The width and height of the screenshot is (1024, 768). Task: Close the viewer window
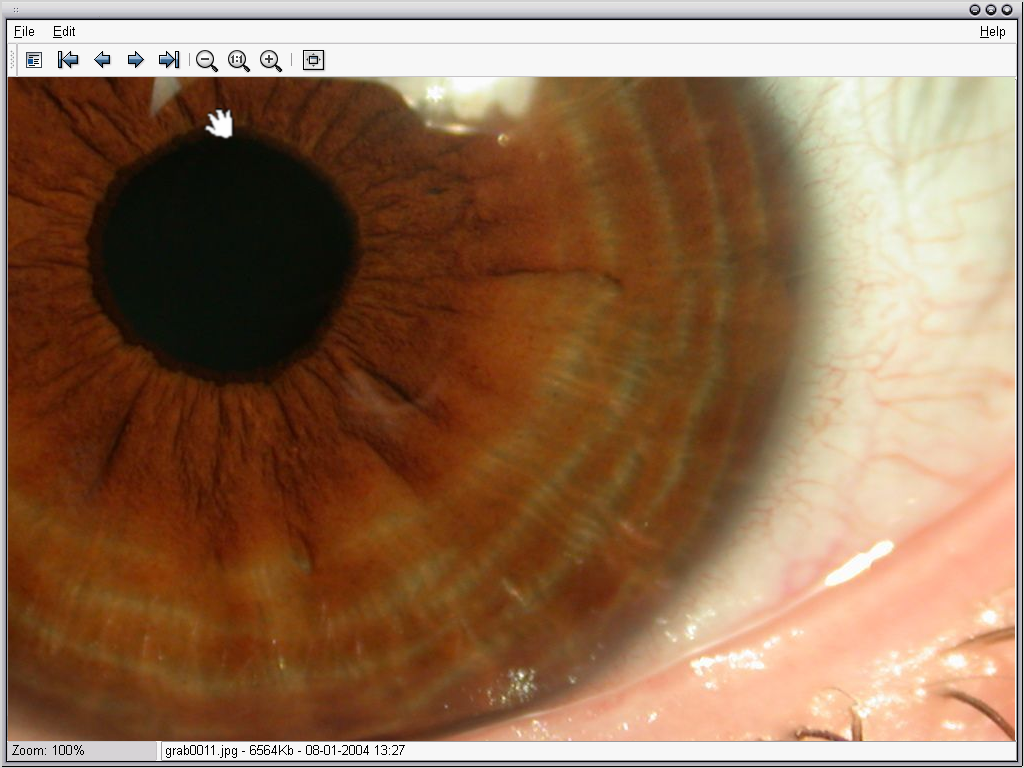point(1006,9)
